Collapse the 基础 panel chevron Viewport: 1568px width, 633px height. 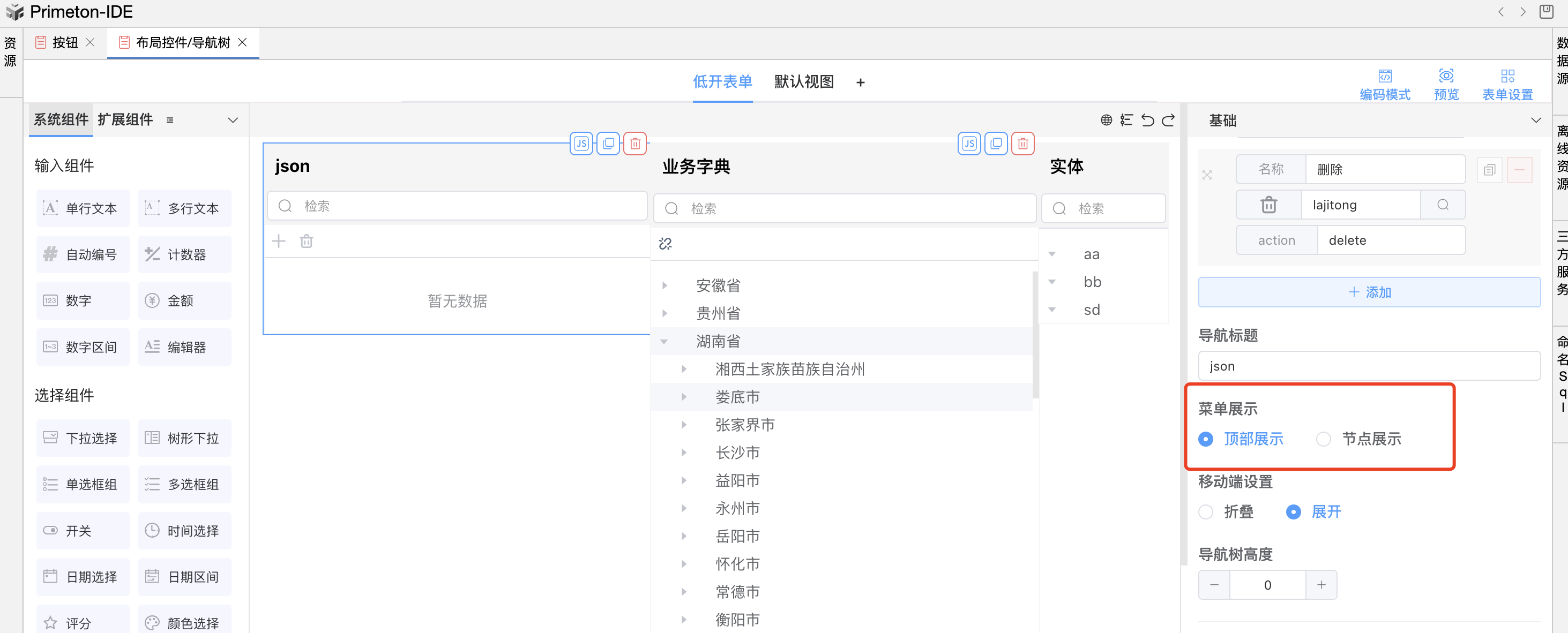[x=1535, y=120]
